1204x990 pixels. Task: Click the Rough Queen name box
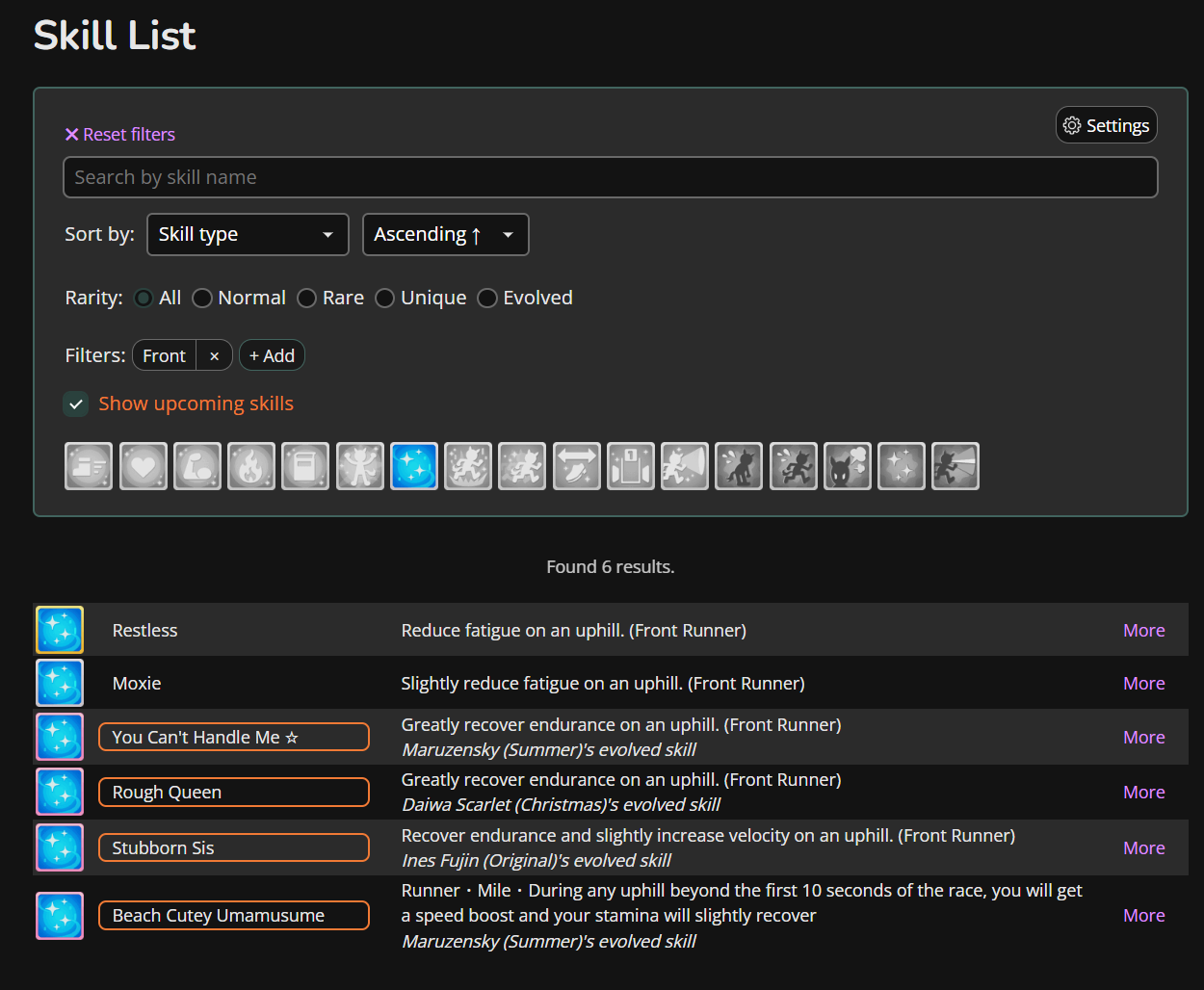coord(234,792)
